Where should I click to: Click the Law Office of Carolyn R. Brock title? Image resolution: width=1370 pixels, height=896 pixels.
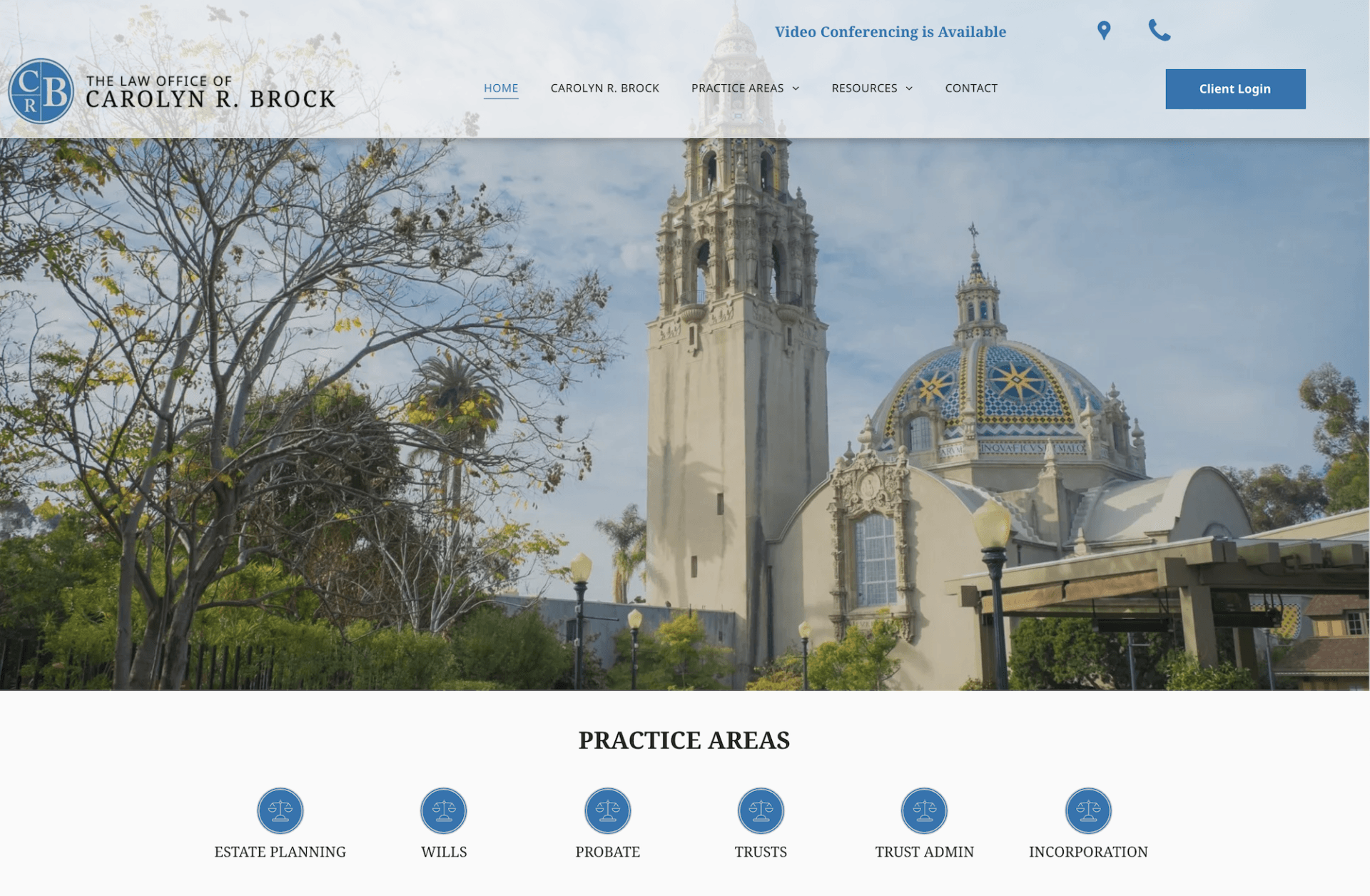[210, 92]
